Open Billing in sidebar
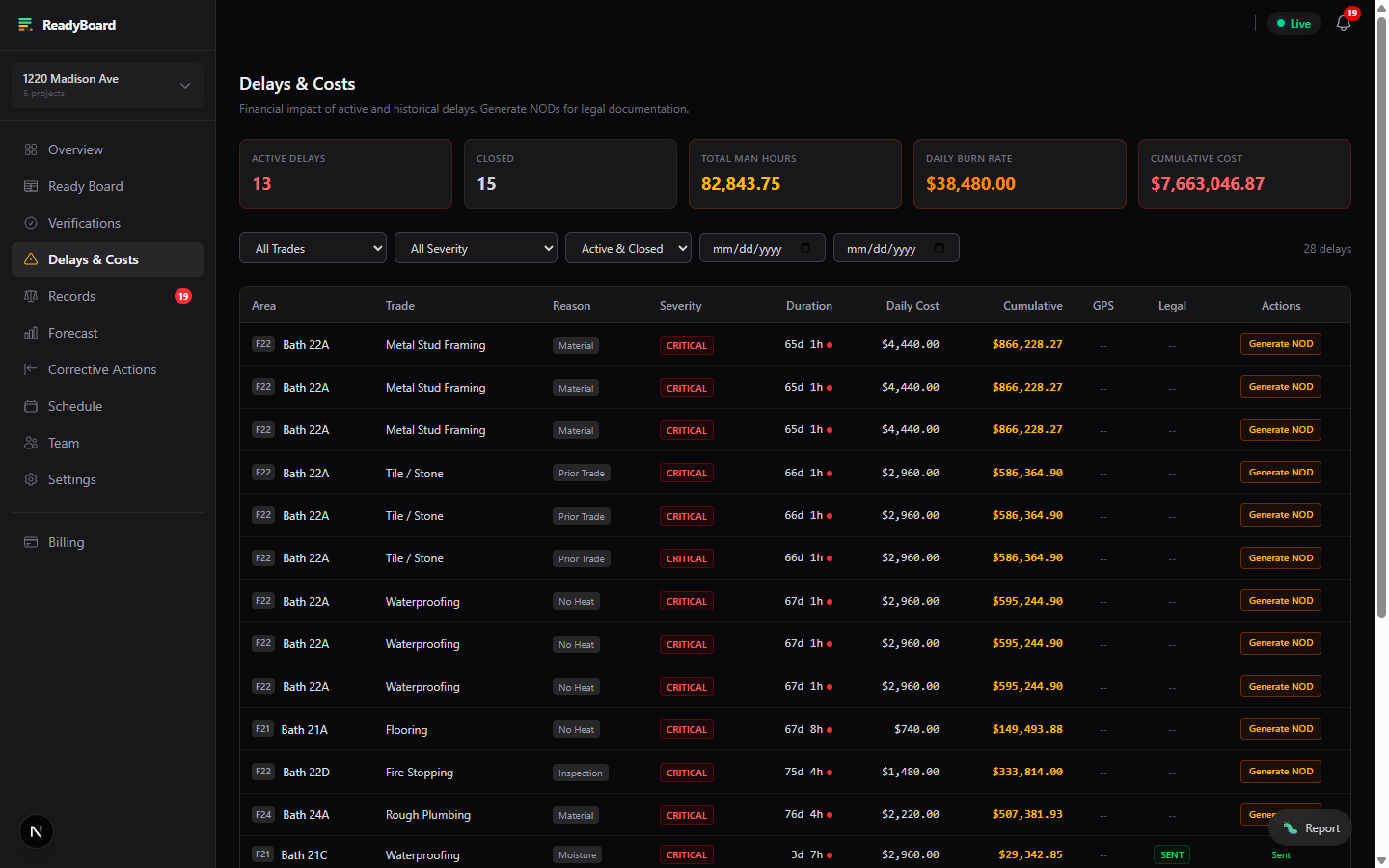Viewport: 1389px width, 868px height. (x=107, y=542)
